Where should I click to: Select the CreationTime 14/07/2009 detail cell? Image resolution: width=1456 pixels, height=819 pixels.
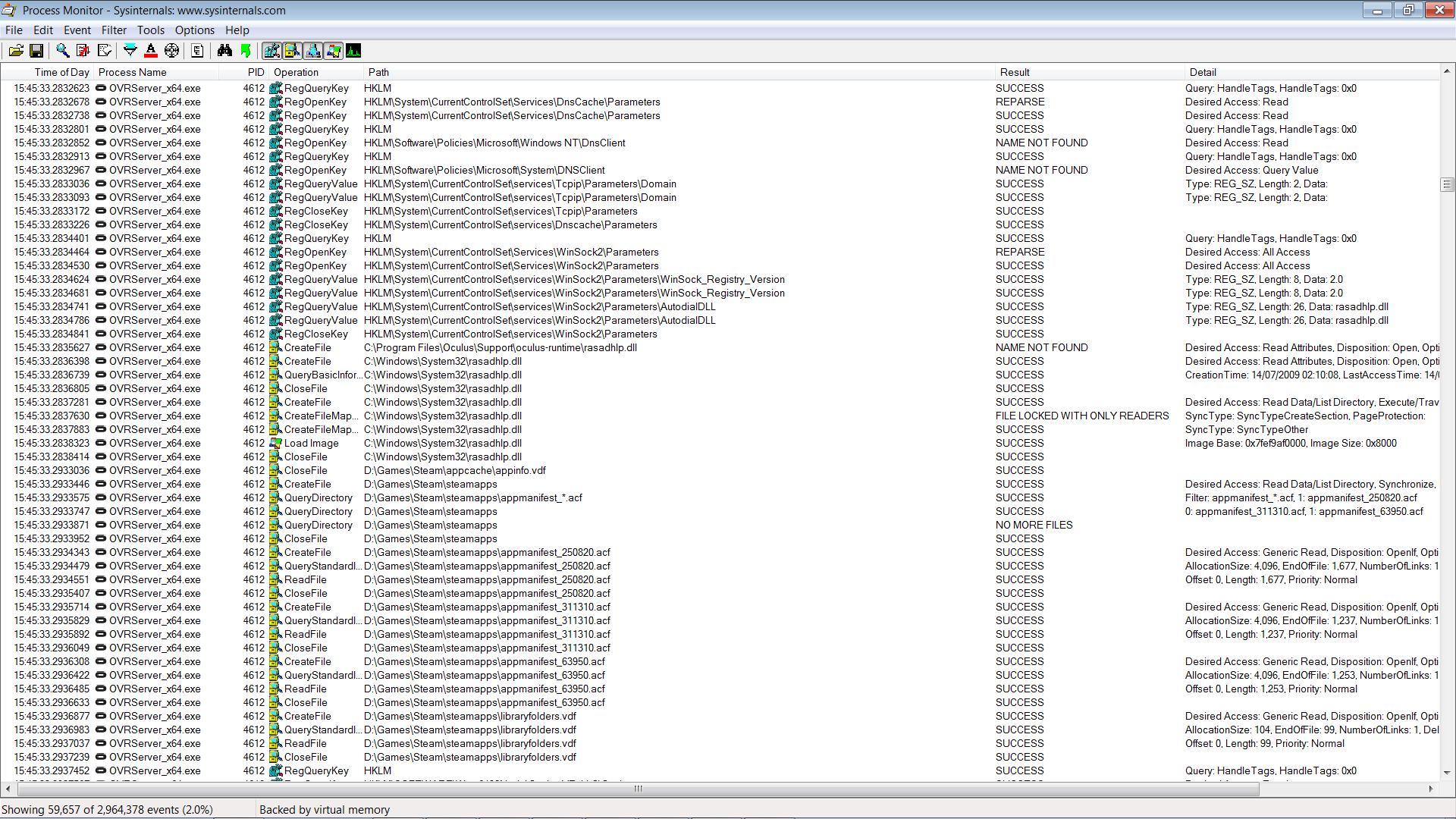(1312, 375)
